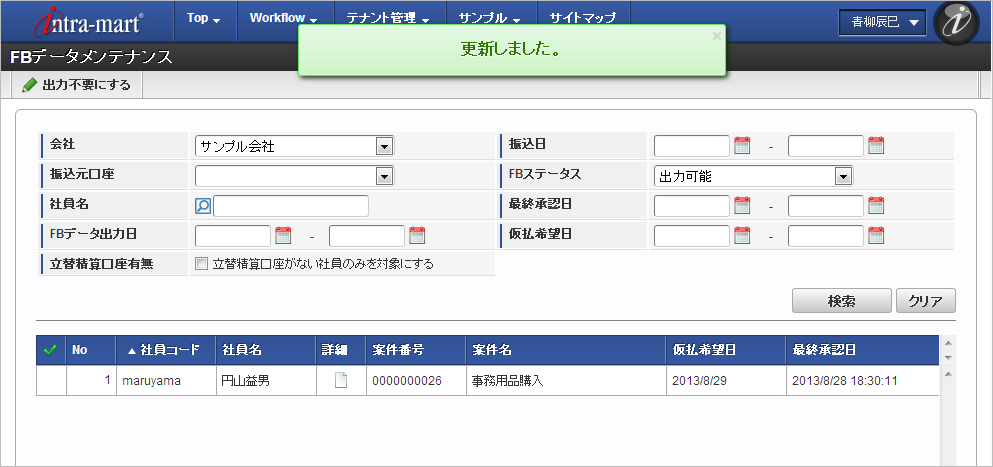Click the 仮払希望日 column header

click(x=726, y=350)
